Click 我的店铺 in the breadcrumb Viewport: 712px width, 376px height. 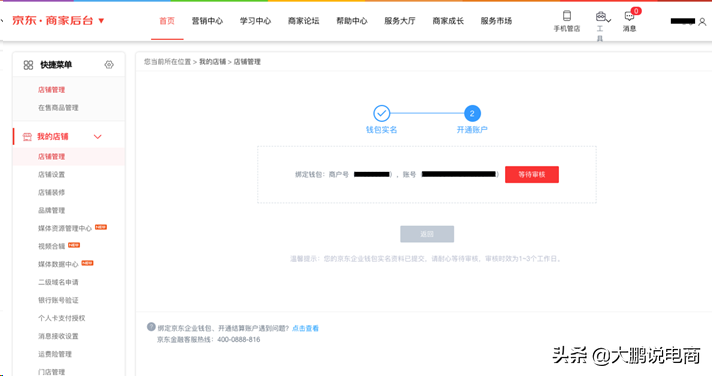point(213,62)
